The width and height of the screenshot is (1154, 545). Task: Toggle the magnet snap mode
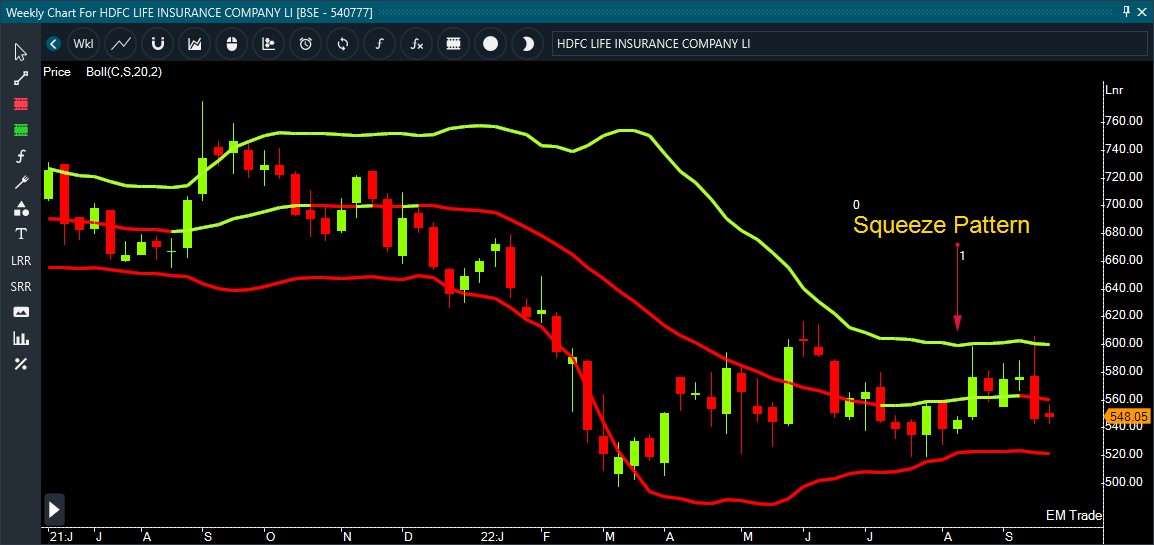[x=157, y=44]
